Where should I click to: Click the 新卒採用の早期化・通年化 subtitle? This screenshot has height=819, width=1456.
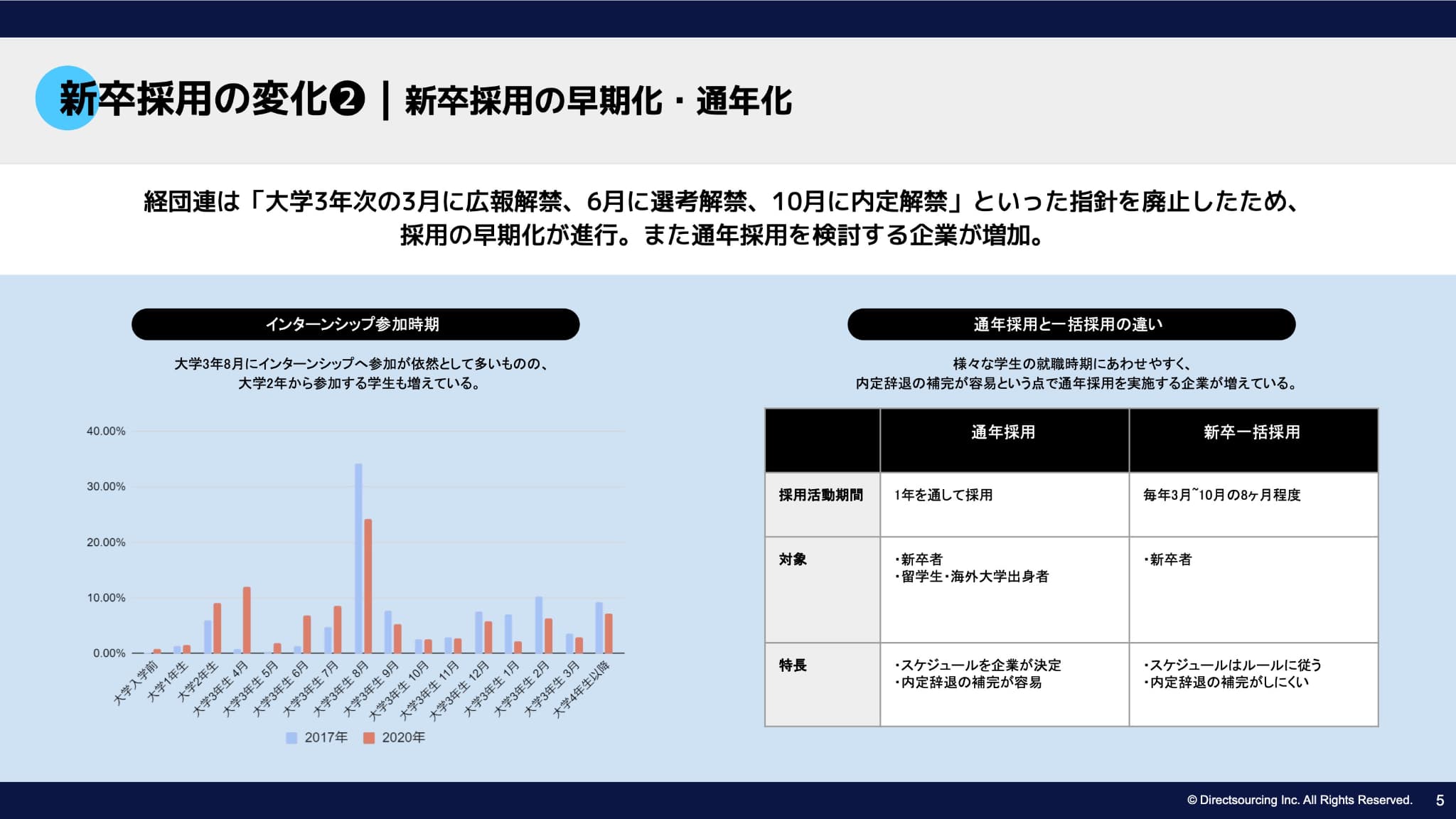(598, 101)
